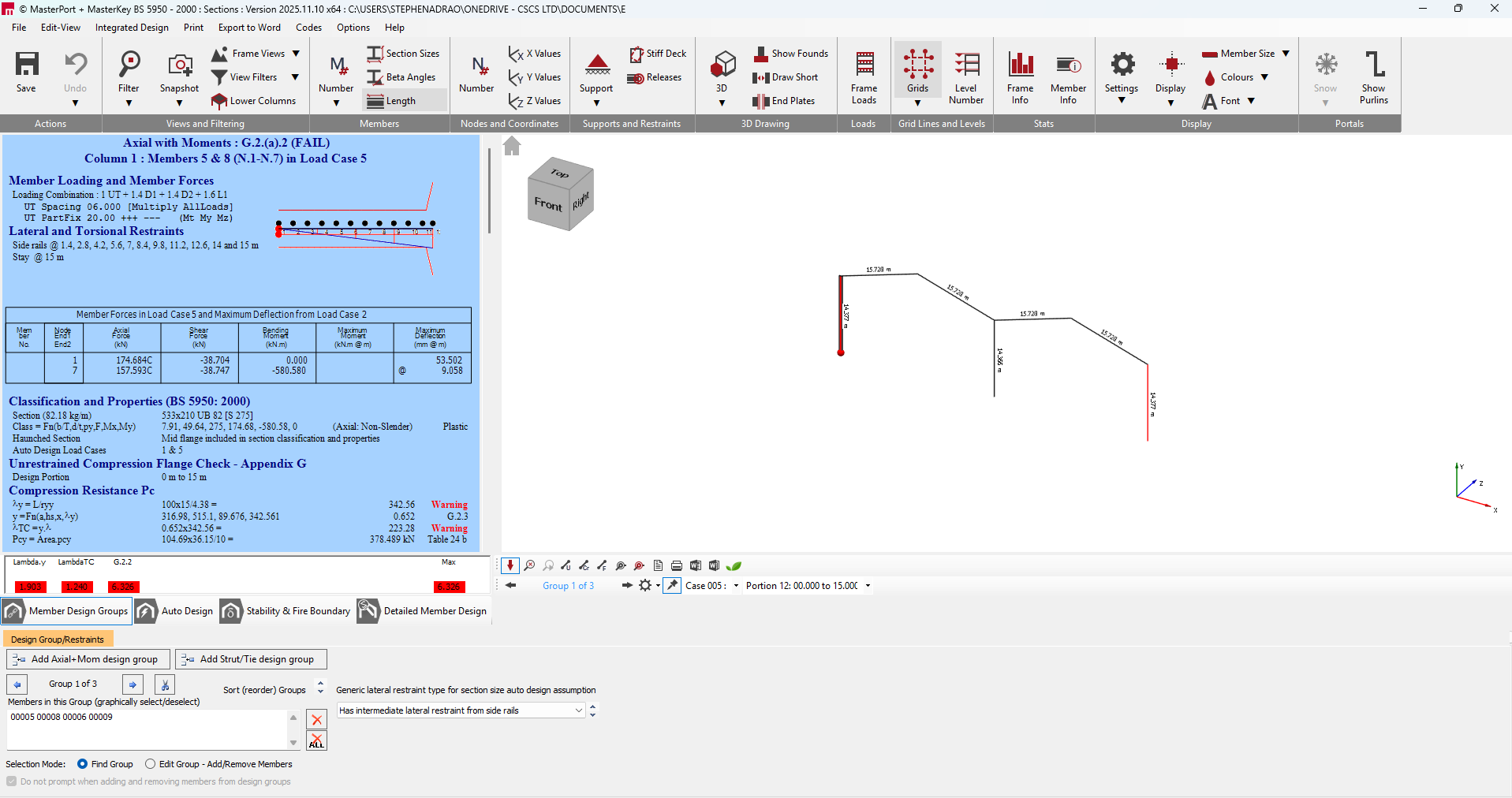Open the lateral restraint type combo box
The width and height of the screenshot is (1512, 798).
point(461,710)
